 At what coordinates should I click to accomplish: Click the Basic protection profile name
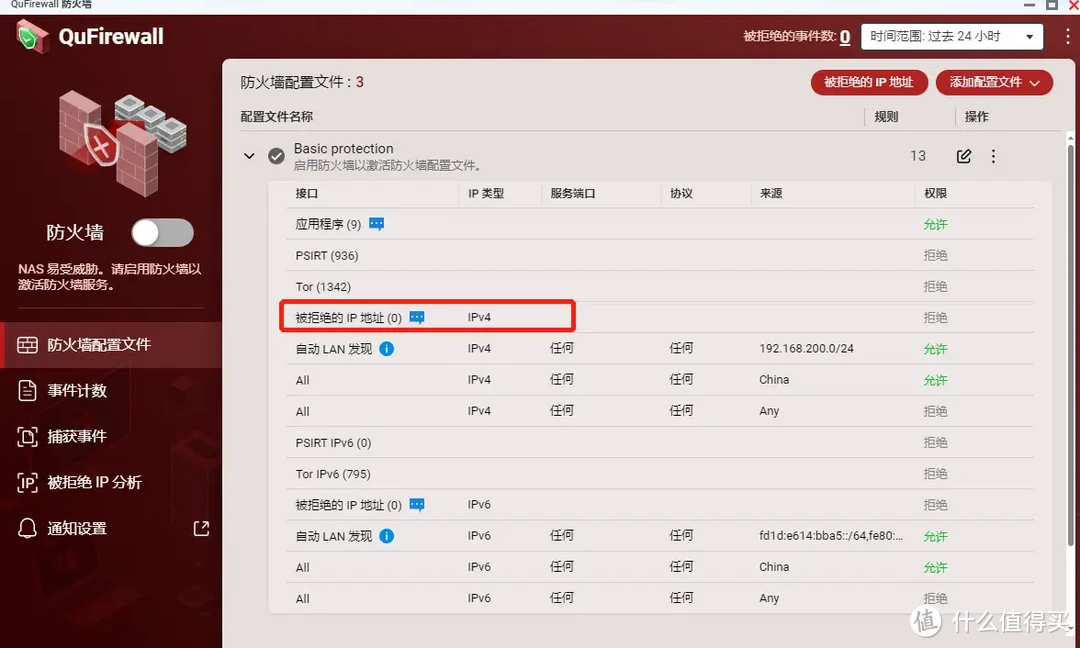(344, 148)
